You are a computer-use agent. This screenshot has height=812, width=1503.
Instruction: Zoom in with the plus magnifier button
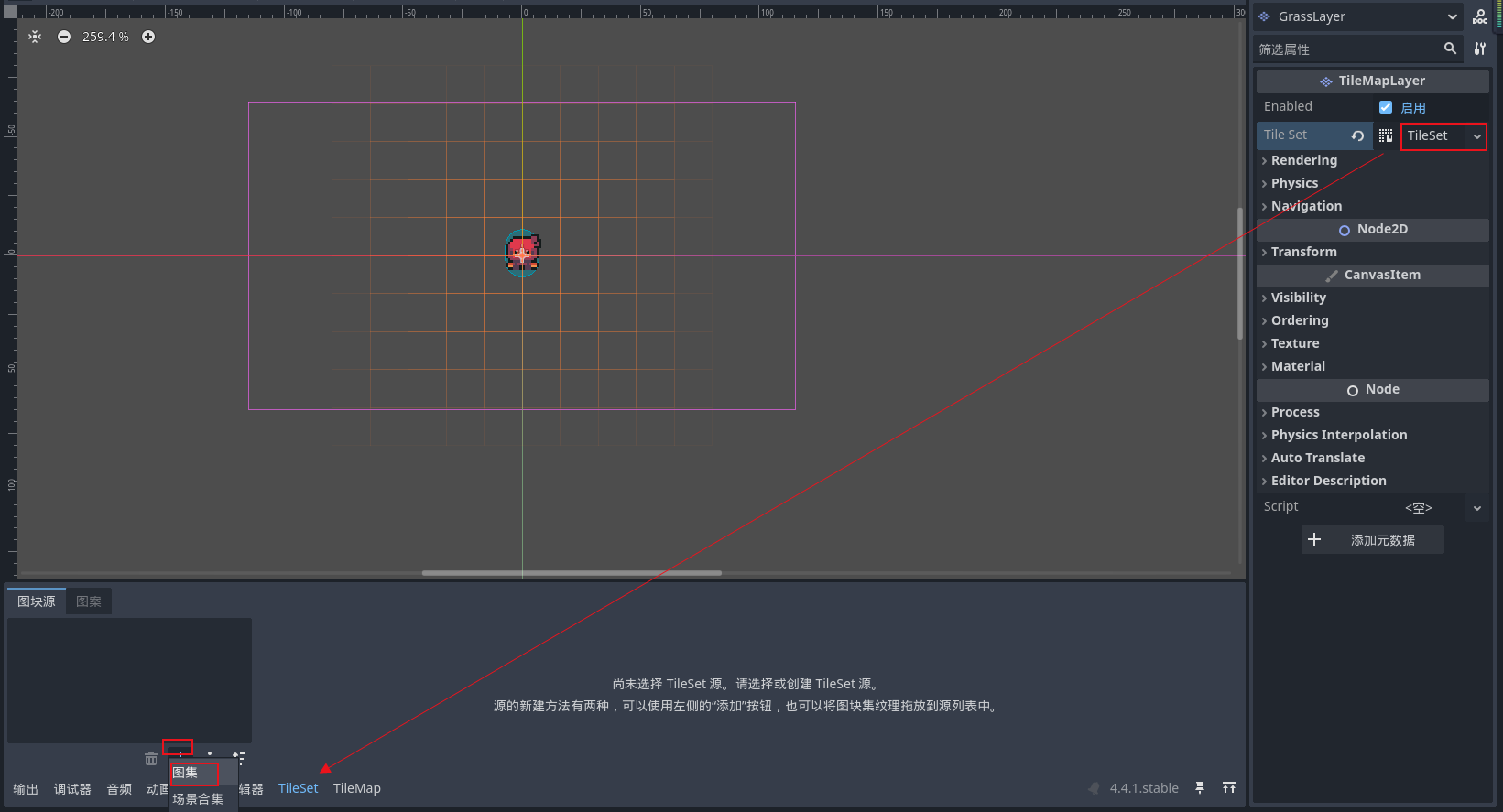coord(148,37)
